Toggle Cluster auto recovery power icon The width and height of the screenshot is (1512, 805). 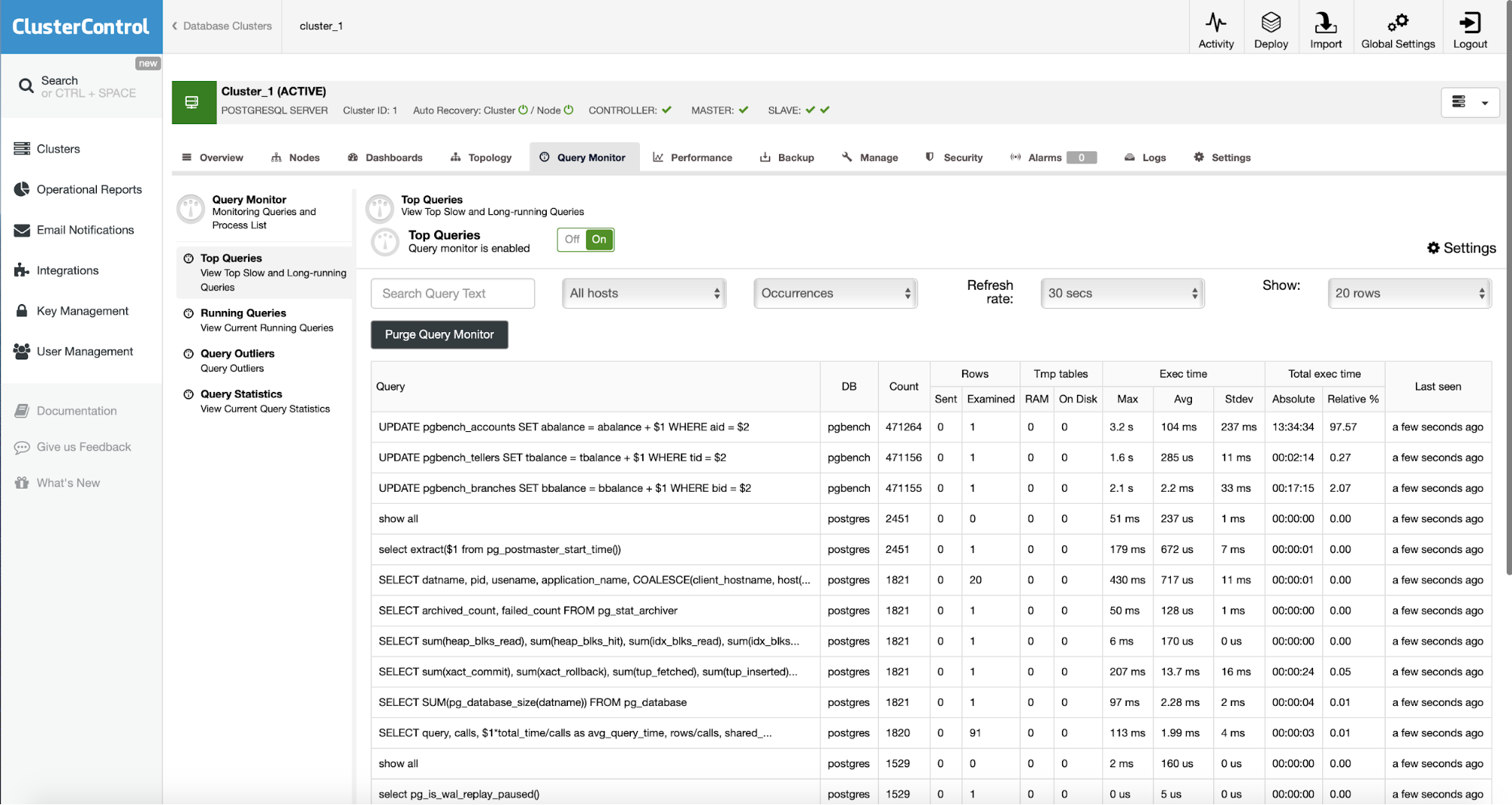coord(523,110)
